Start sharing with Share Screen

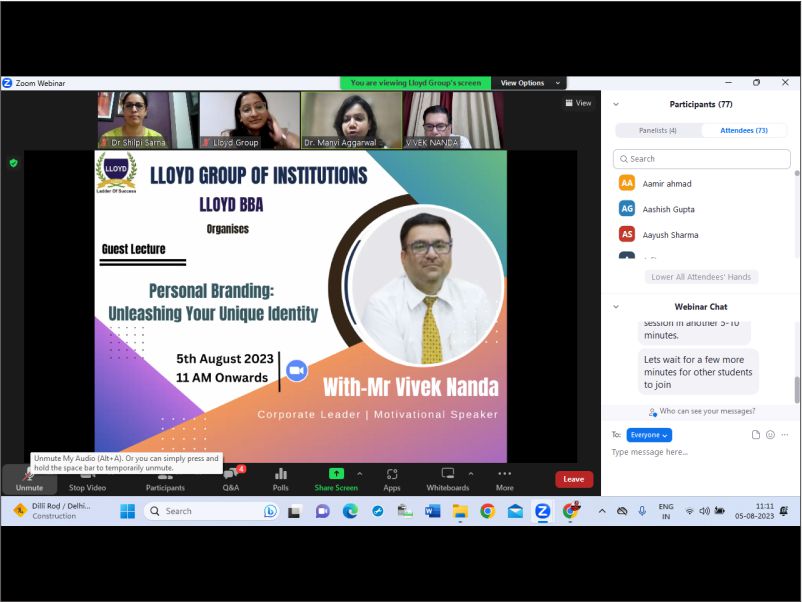coord(336,480)
